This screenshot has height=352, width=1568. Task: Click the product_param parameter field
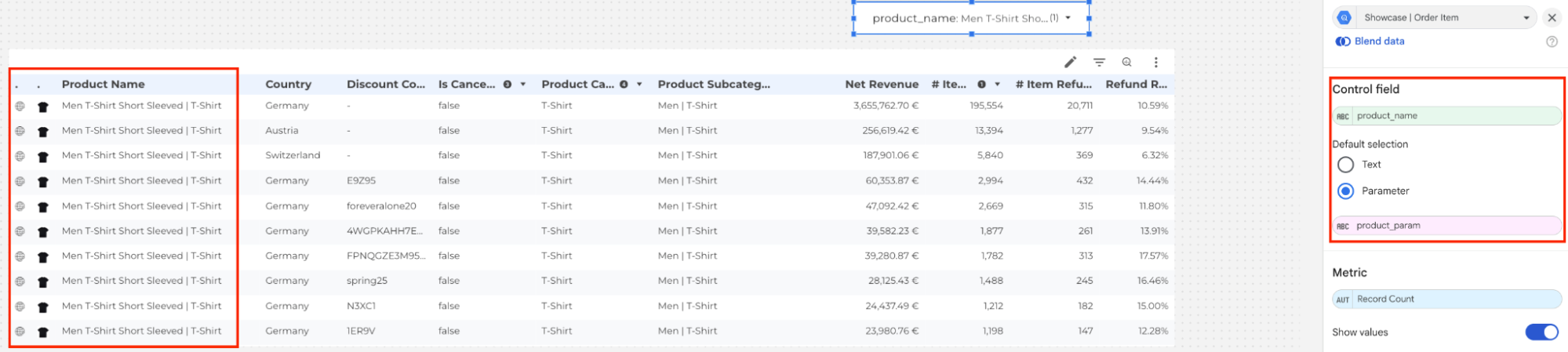tap(1446, 226)
